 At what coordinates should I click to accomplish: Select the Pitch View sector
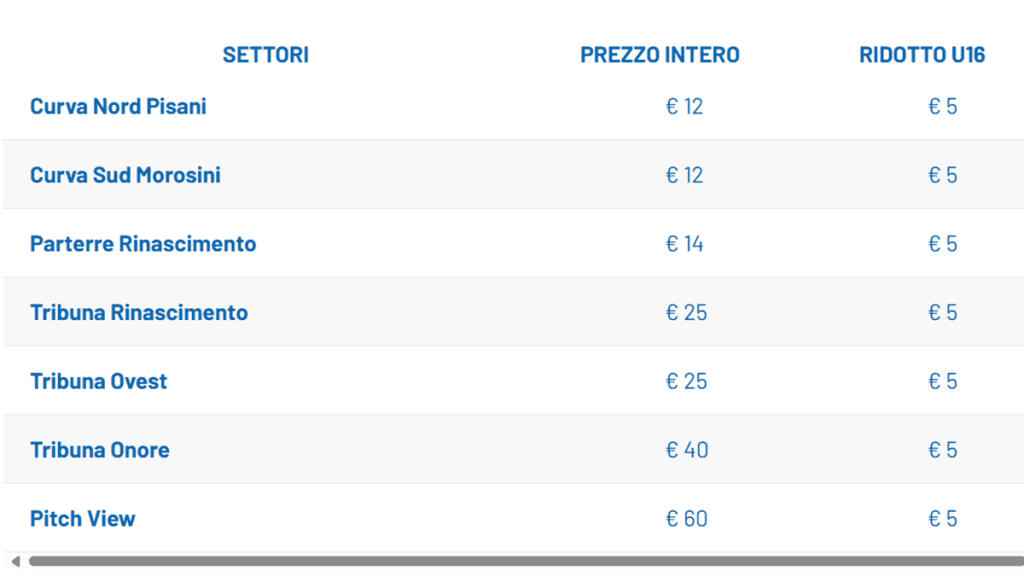tap(82, 518)
